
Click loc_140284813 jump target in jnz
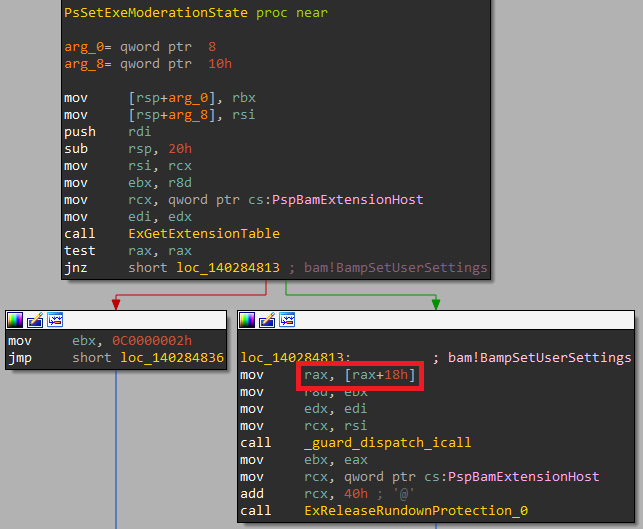click(x=228, y=268)
